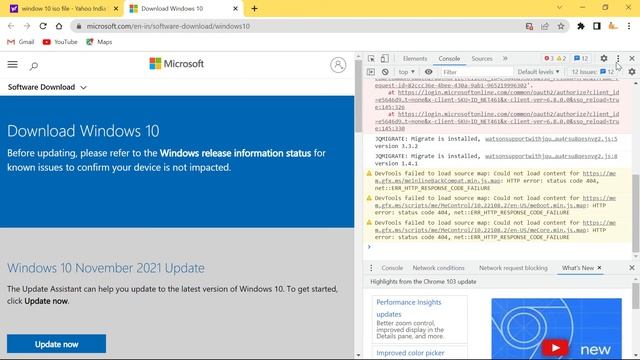This screenshot has height=360, width=640.
Task: Toggle the browser side panel icon
Action: [x=597, y=26]
